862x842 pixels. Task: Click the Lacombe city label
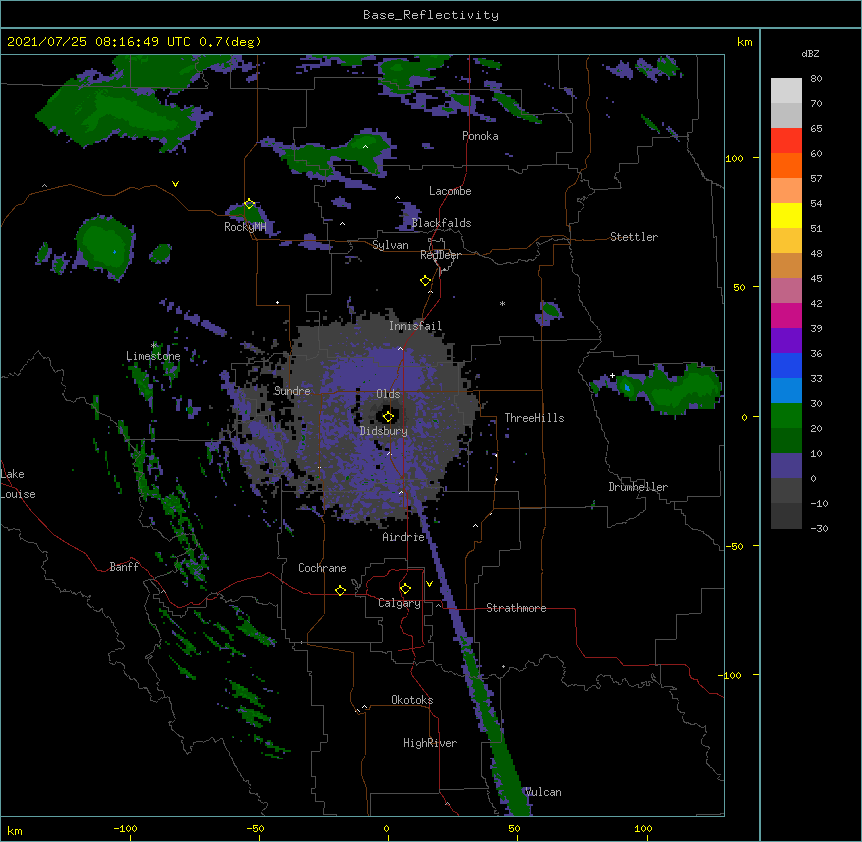(450, 191)
